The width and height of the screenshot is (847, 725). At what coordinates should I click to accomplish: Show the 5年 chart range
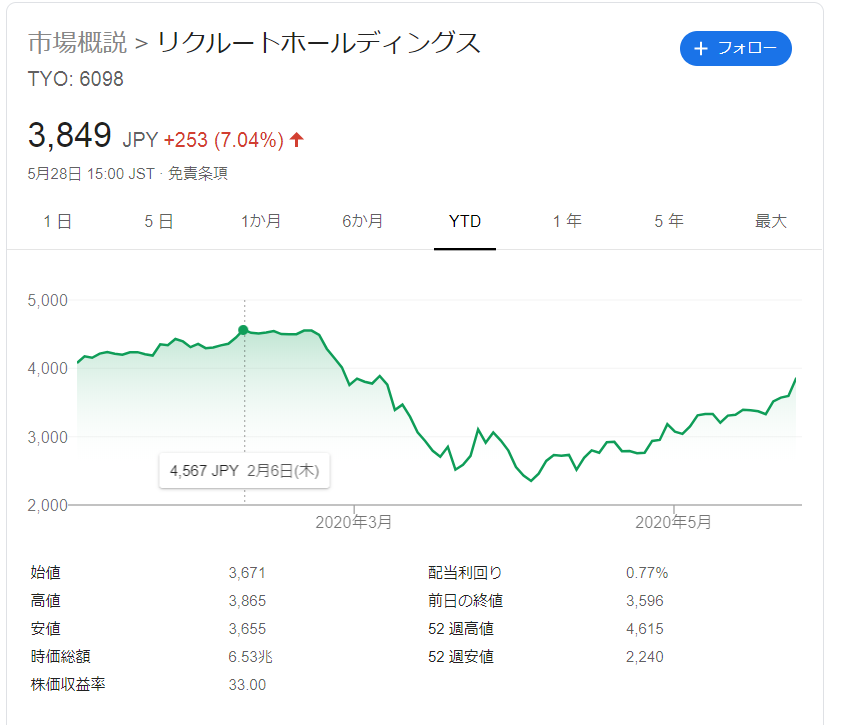669,221
